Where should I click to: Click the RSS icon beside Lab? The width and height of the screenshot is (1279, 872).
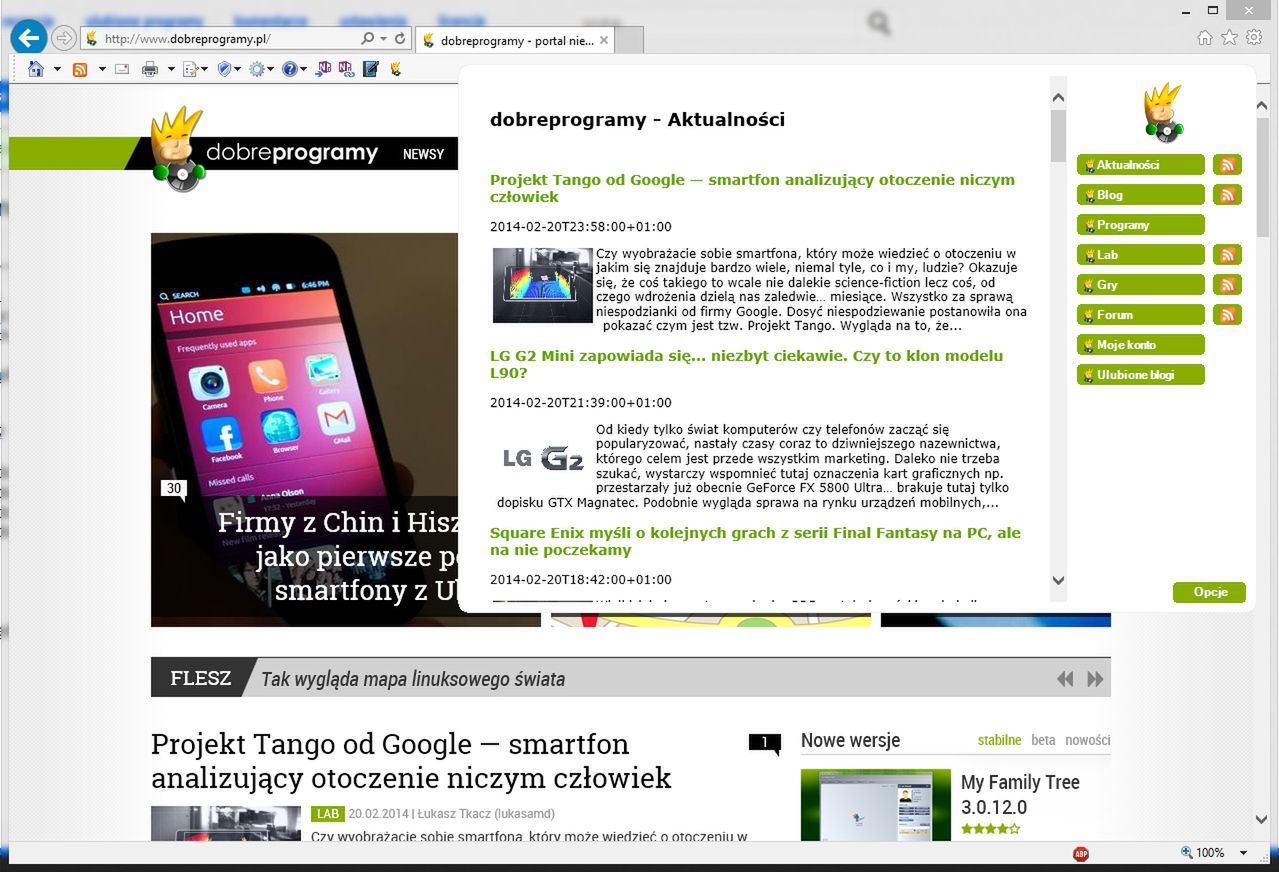tap(1228, 255)
